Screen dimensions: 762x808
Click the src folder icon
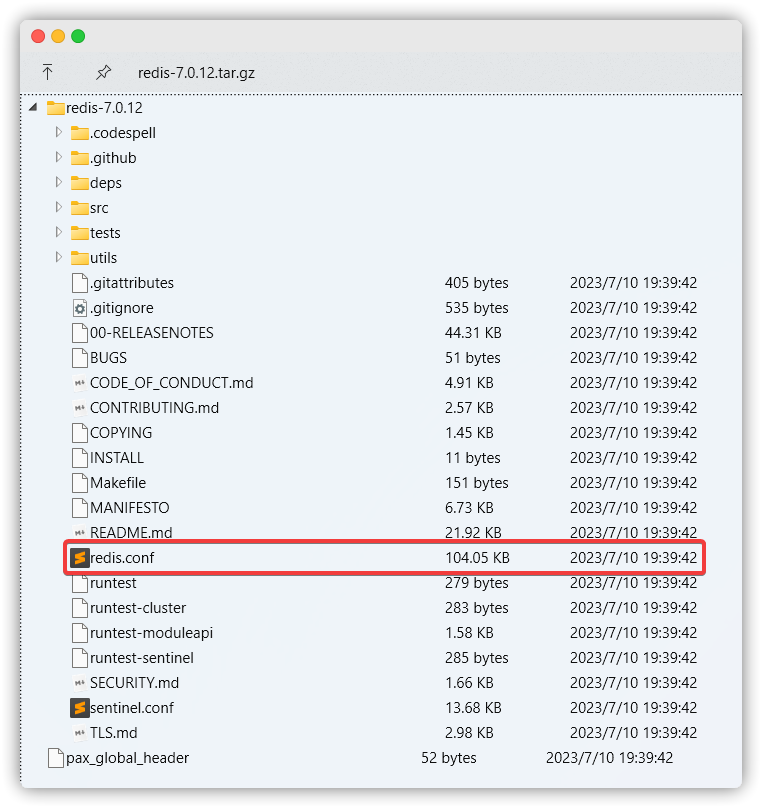pyautogui.click(x=79, y=208)
